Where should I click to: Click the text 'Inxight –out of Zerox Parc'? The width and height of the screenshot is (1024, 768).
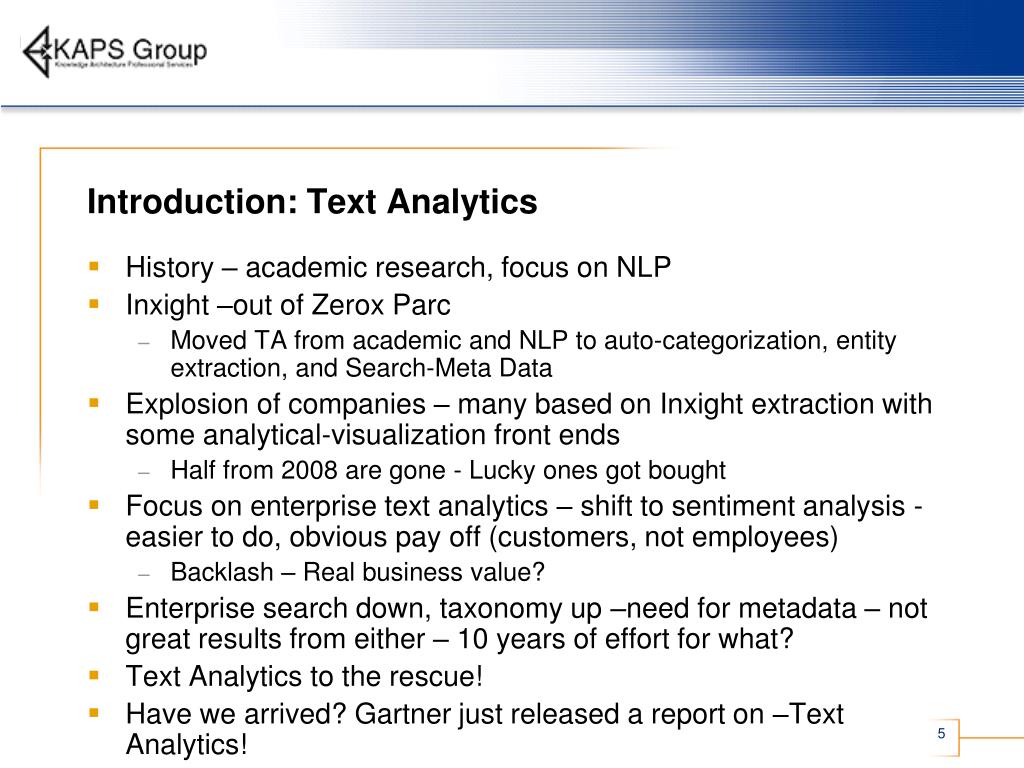pos(288,304)
